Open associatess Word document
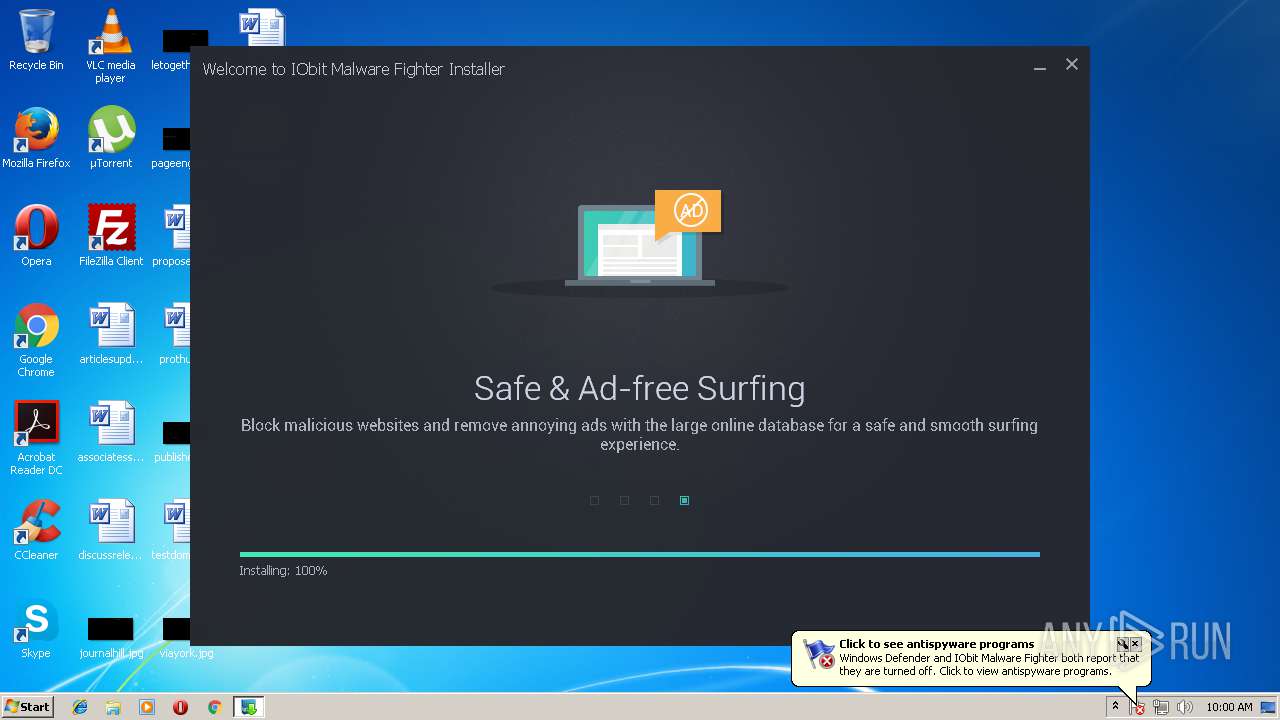 110,432
